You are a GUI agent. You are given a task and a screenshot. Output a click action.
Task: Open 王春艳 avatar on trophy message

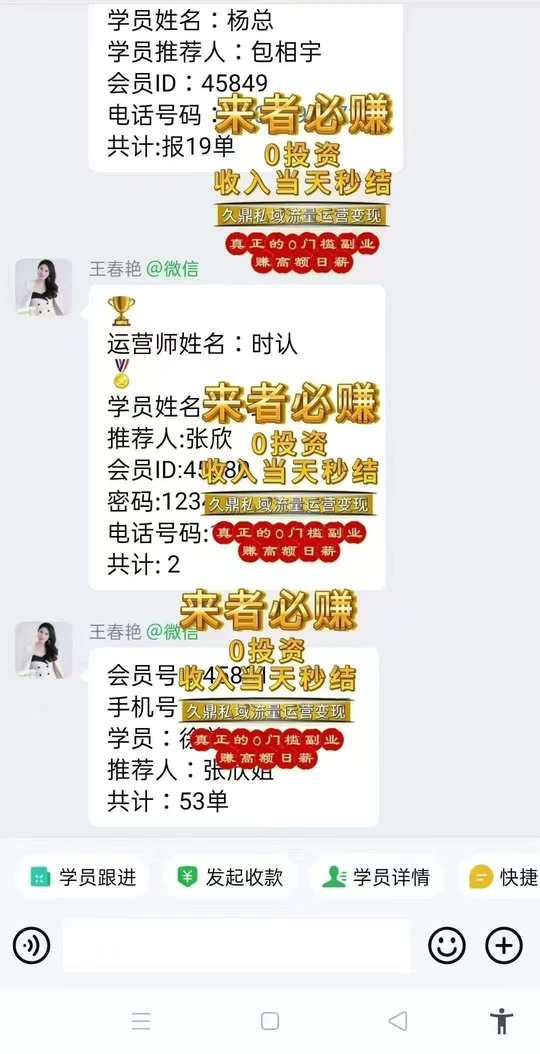pos(43,287)
